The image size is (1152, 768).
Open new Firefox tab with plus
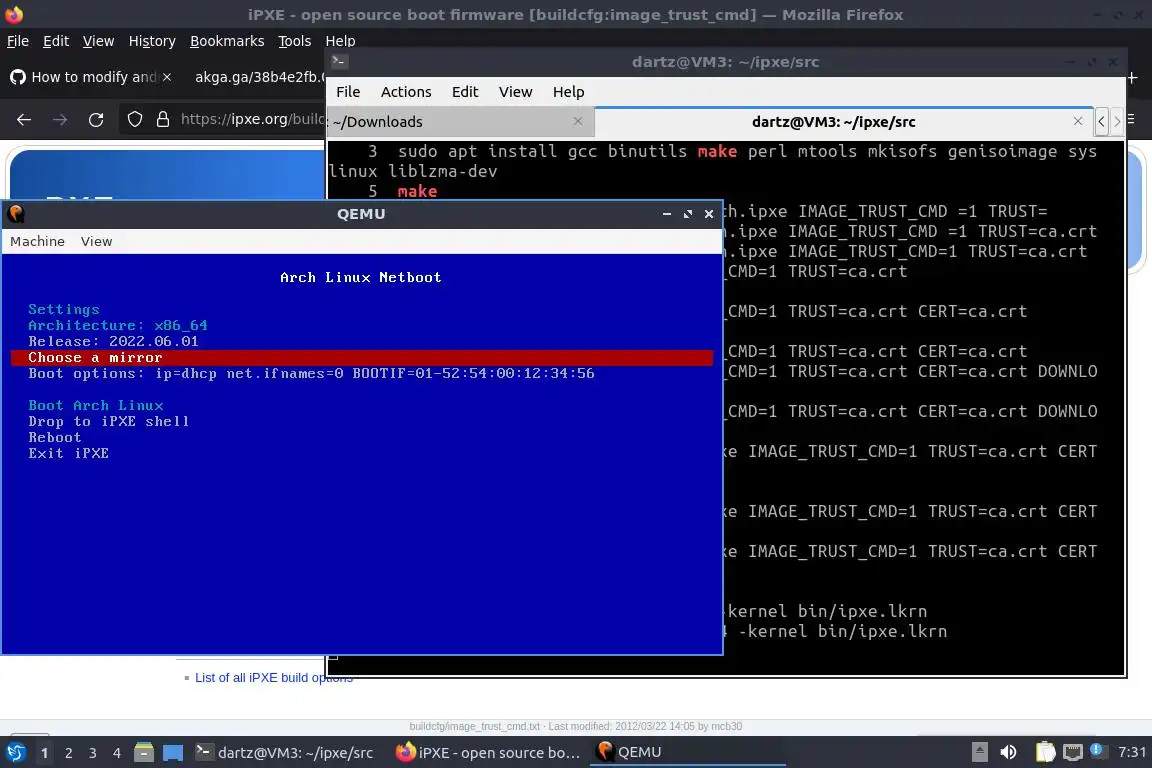click(1132, 77)
